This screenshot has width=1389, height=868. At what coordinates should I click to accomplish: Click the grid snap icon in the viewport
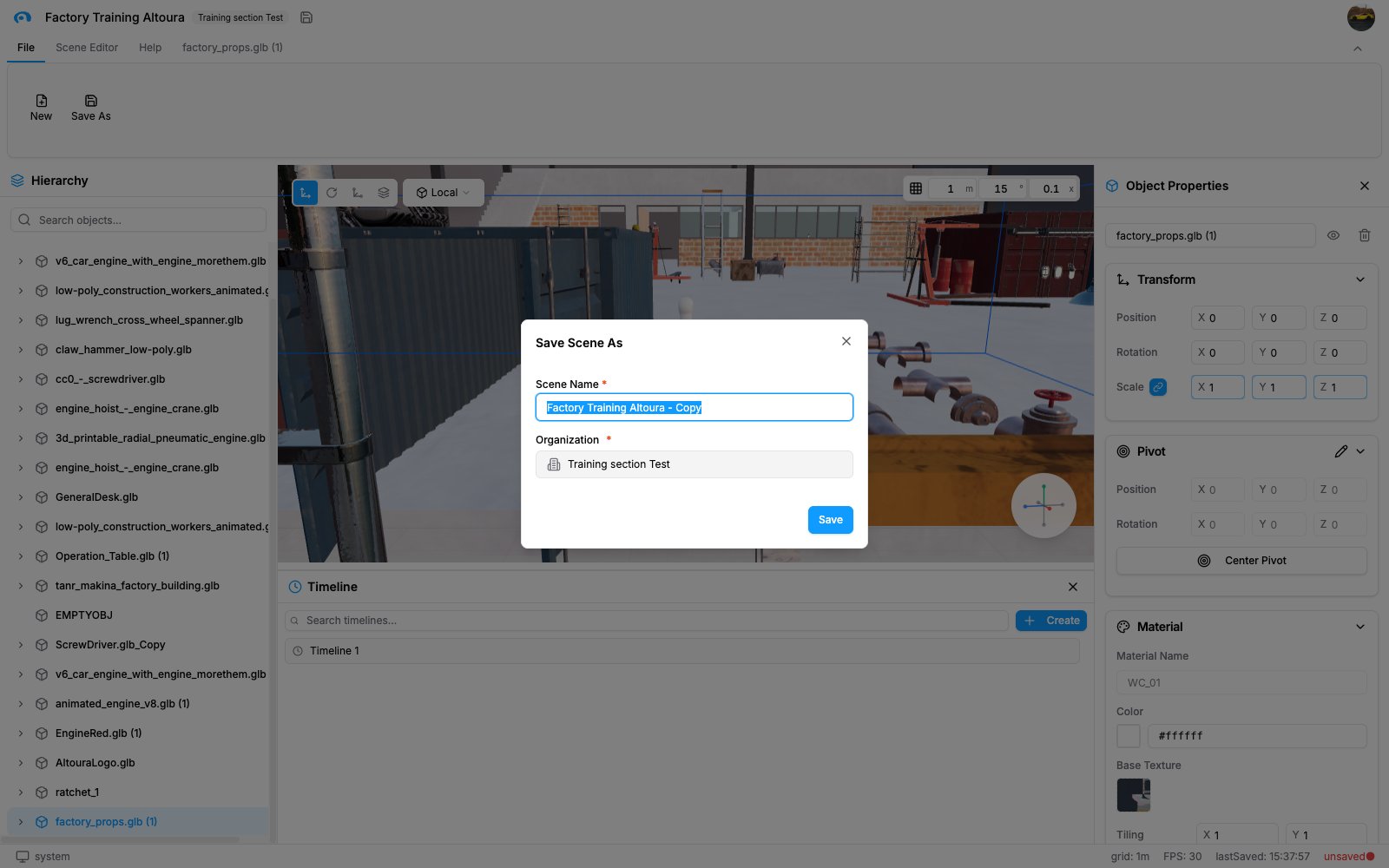tap(916, 188)
